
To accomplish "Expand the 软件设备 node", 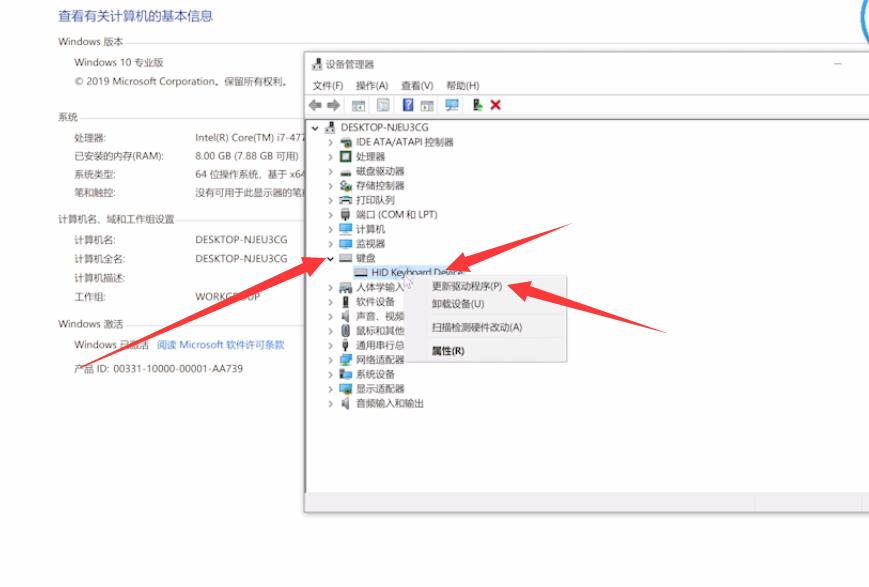I will pos(330,302).
